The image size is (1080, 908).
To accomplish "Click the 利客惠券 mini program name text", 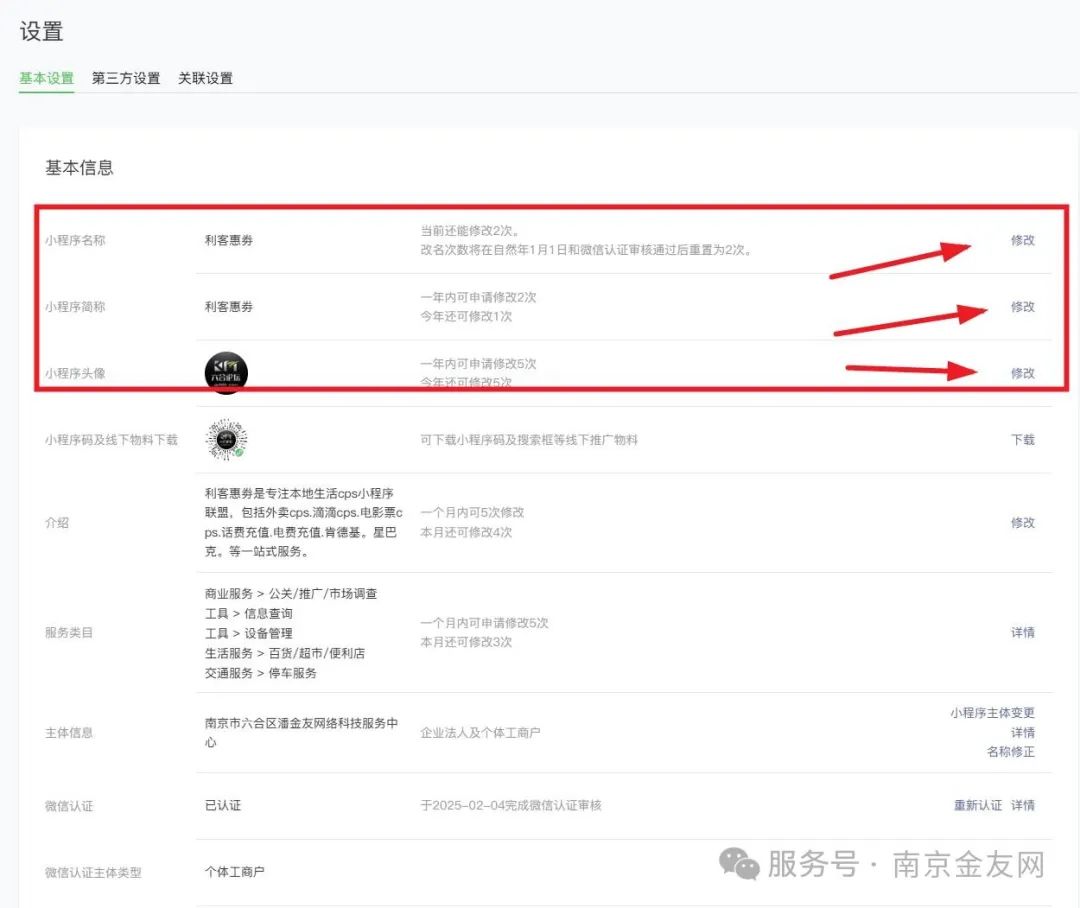I will tap(226, 240).
